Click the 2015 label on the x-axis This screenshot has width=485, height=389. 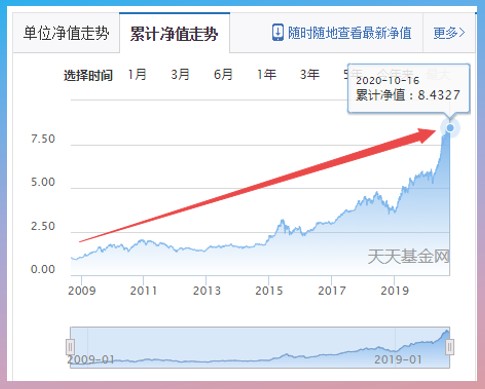point(269,291)
